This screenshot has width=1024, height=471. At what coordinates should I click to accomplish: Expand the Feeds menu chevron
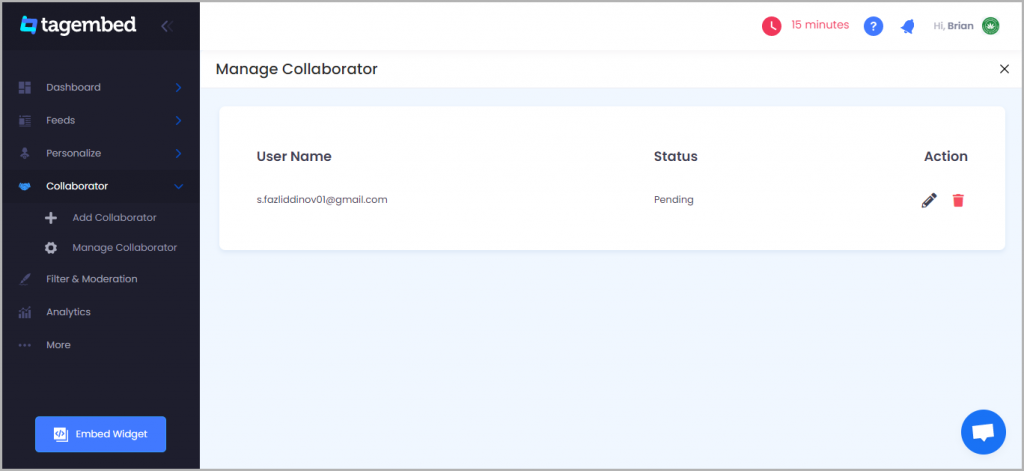point(178,120)
